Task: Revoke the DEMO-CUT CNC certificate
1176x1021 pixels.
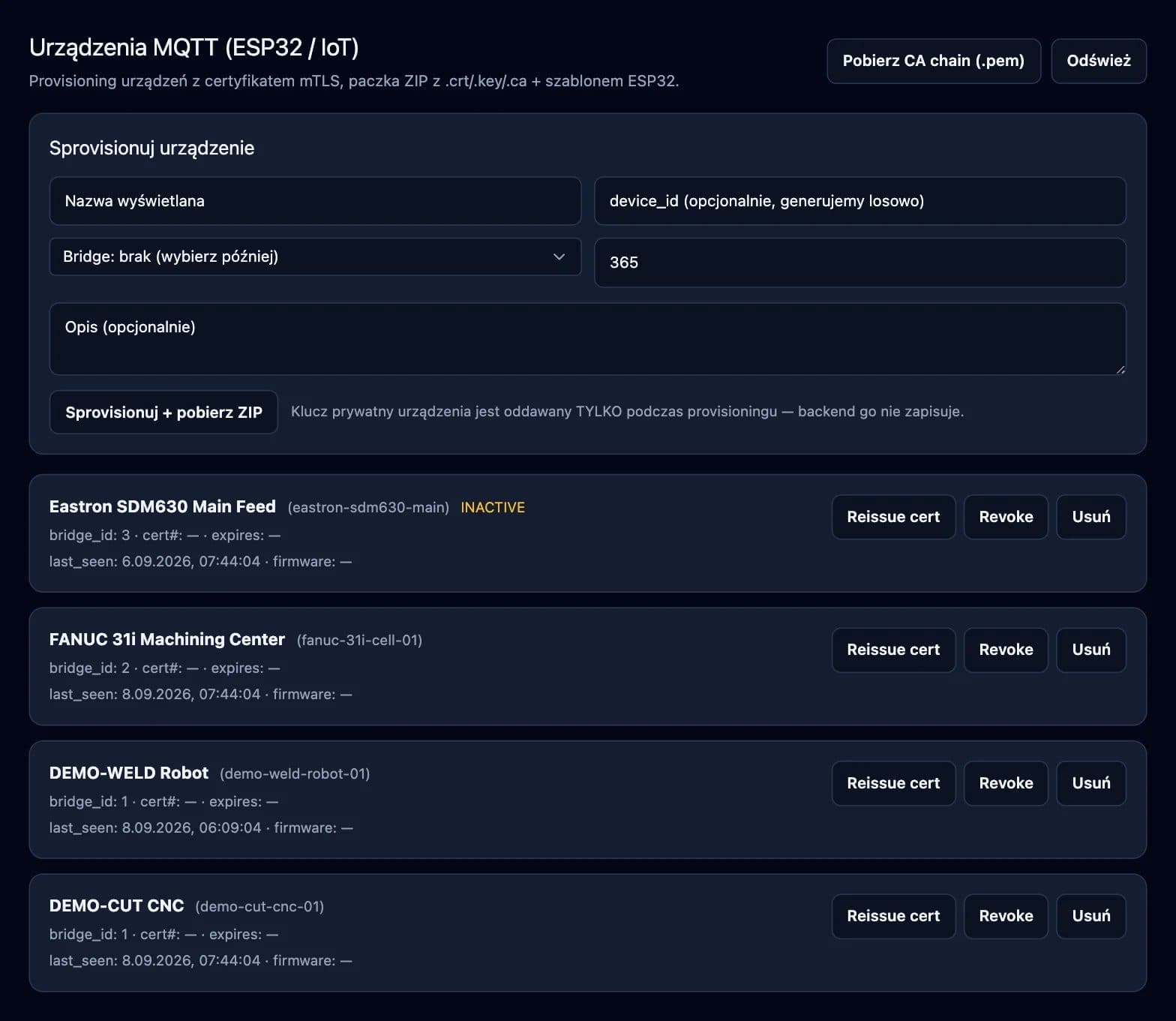Action: (1006, 916)
